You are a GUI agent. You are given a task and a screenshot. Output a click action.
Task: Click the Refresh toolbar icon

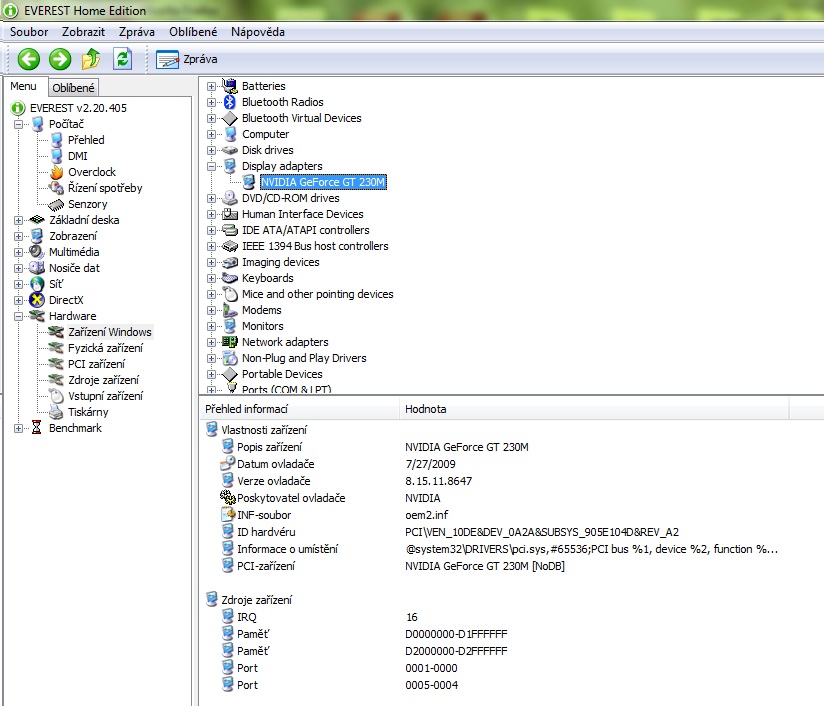click(122, 59)
